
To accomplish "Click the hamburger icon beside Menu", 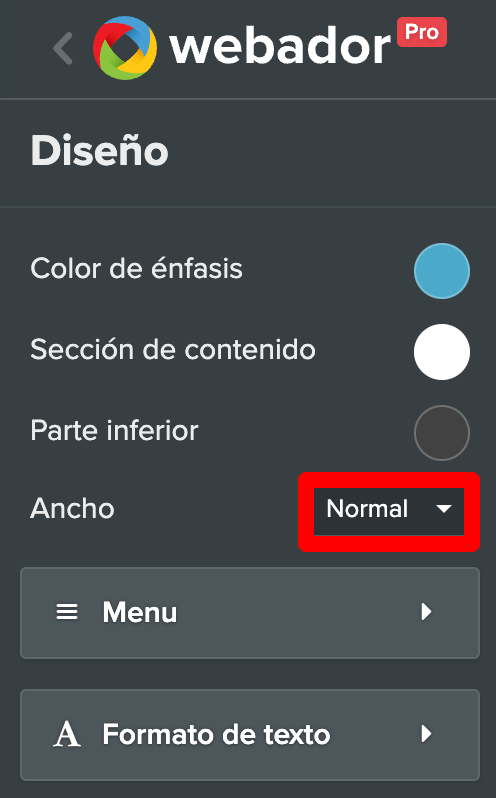I will [67, 612].
